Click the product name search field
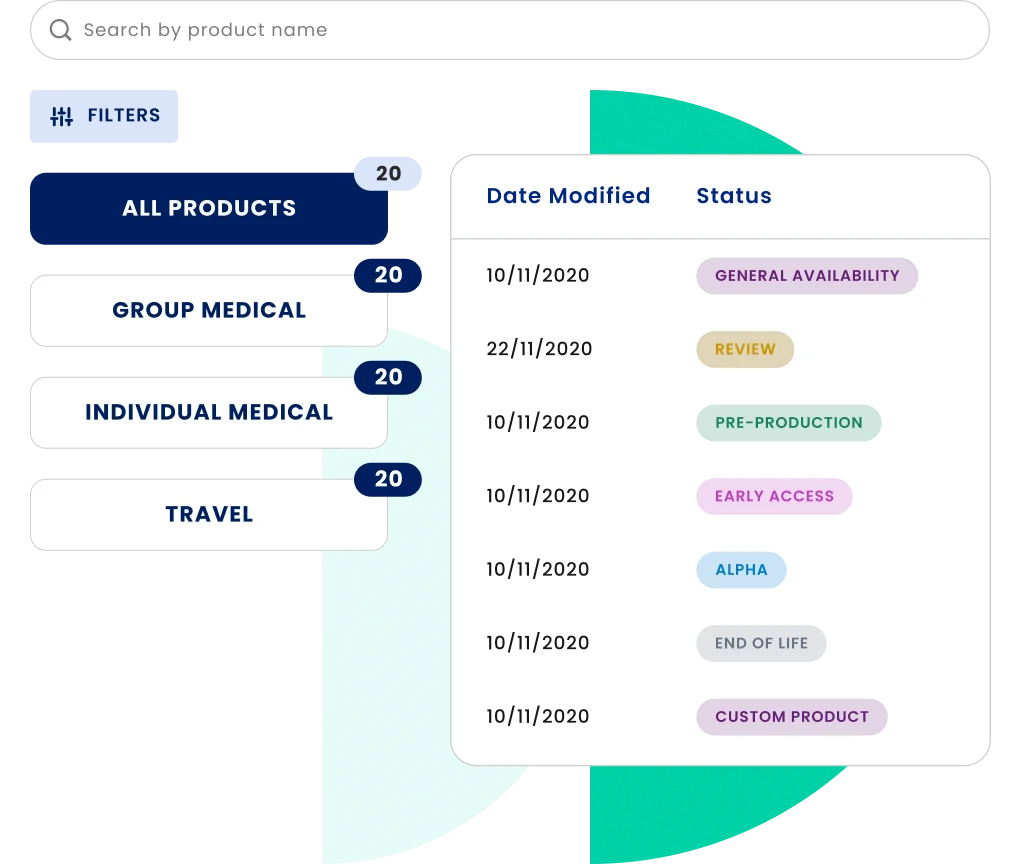This screenshot has height=864, width=1020. [400, 30]
